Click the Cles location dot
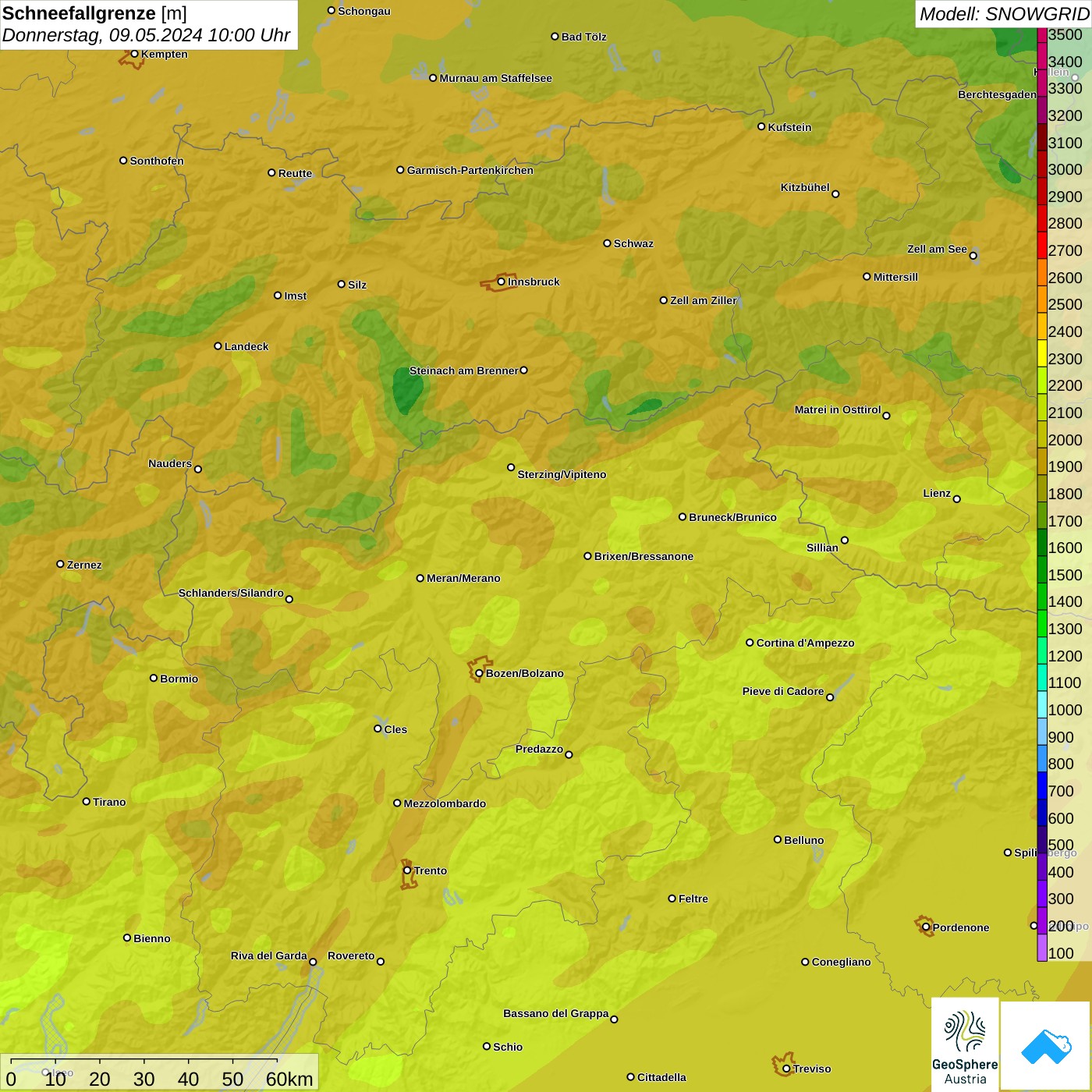Screen dimensions: 1092x1092 pos(378,729)
